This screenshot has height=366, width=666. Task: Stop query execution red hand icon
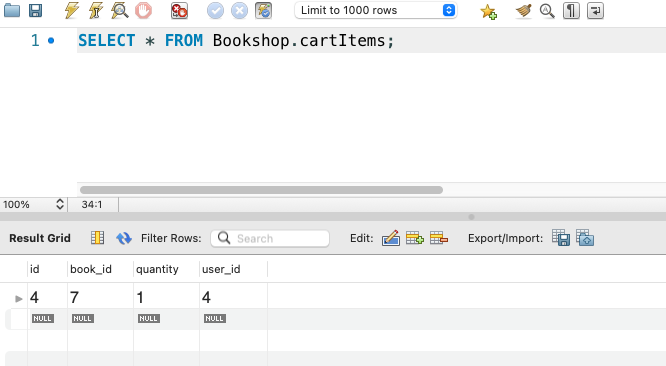click(x=144, y=11)
